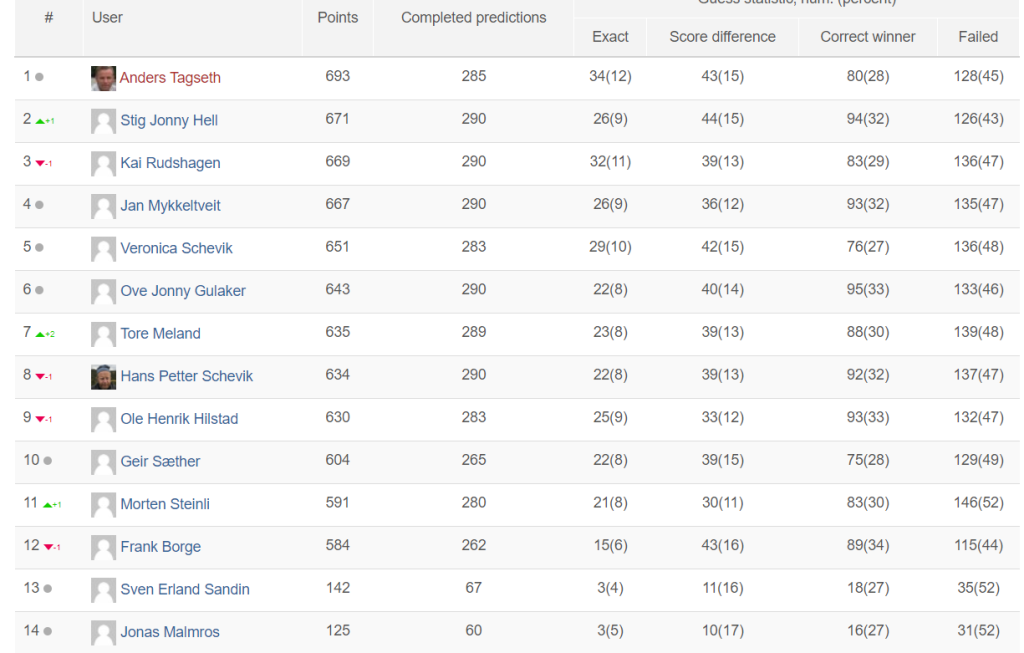Viewport: 1024px width, 653px height.
Task: Click the green up arrow at rank 11
Action: point(48,504)
